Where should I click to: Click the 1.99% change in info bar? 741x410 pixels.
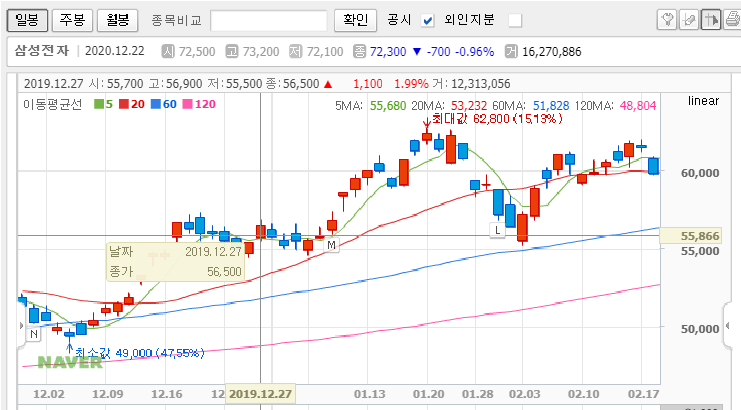411,84
